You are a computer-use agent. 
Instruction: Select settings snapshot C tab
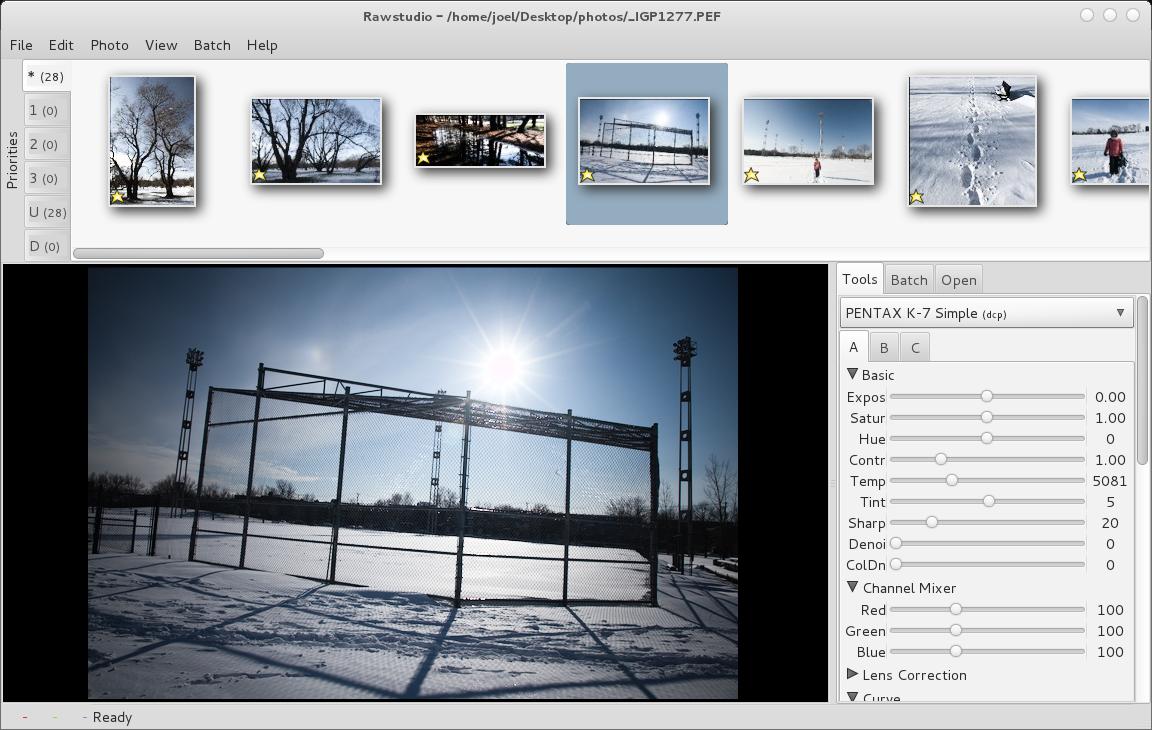tap(915, 347)
